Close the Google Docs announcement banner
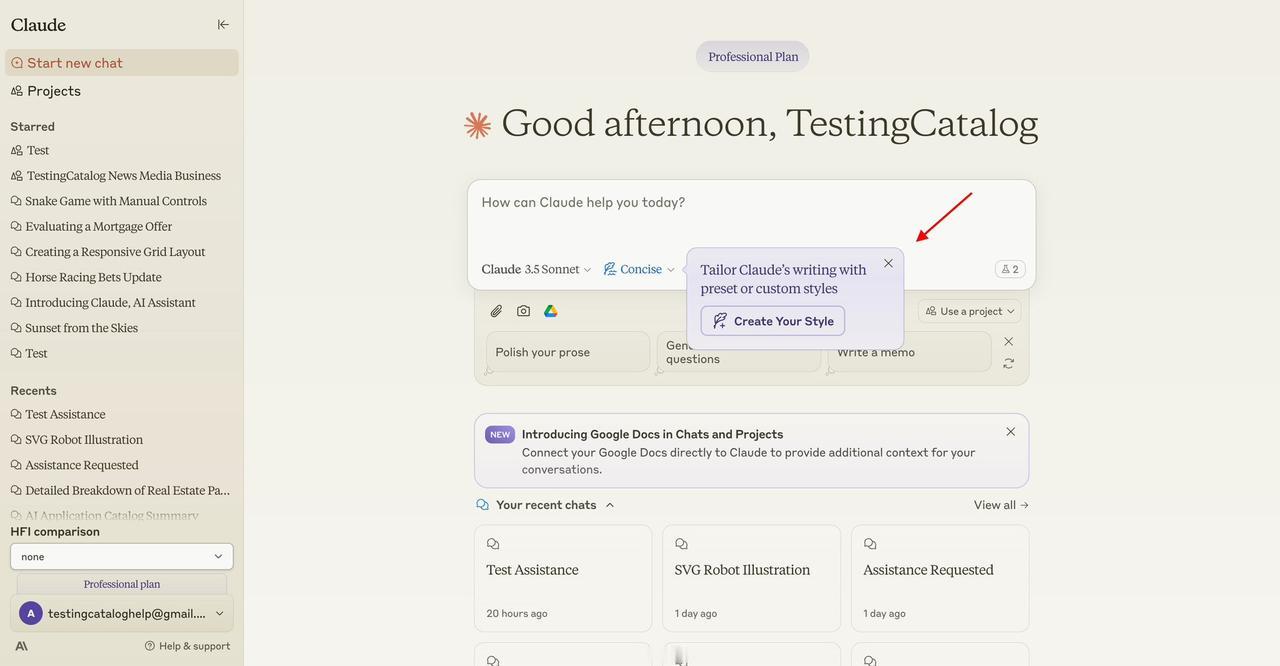Screen dimensions: 1280x666 point(1011,432)
